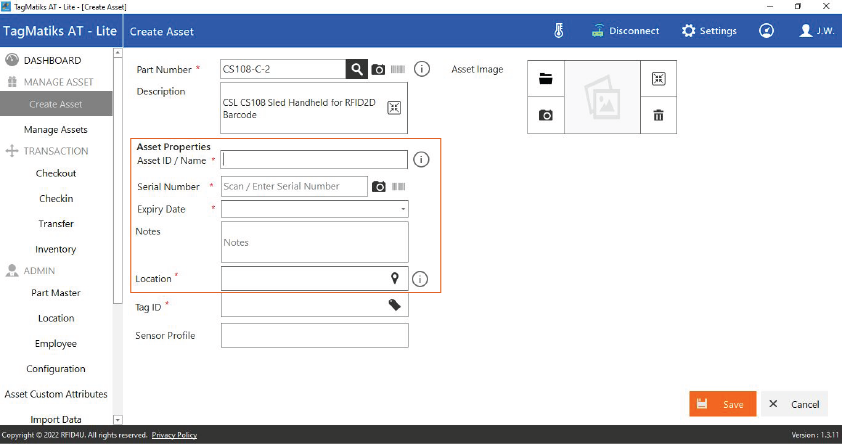Open Manage Assets in sidebar
Image resolution: width=842 pixels, height=444 pixels.
(56, 129)
